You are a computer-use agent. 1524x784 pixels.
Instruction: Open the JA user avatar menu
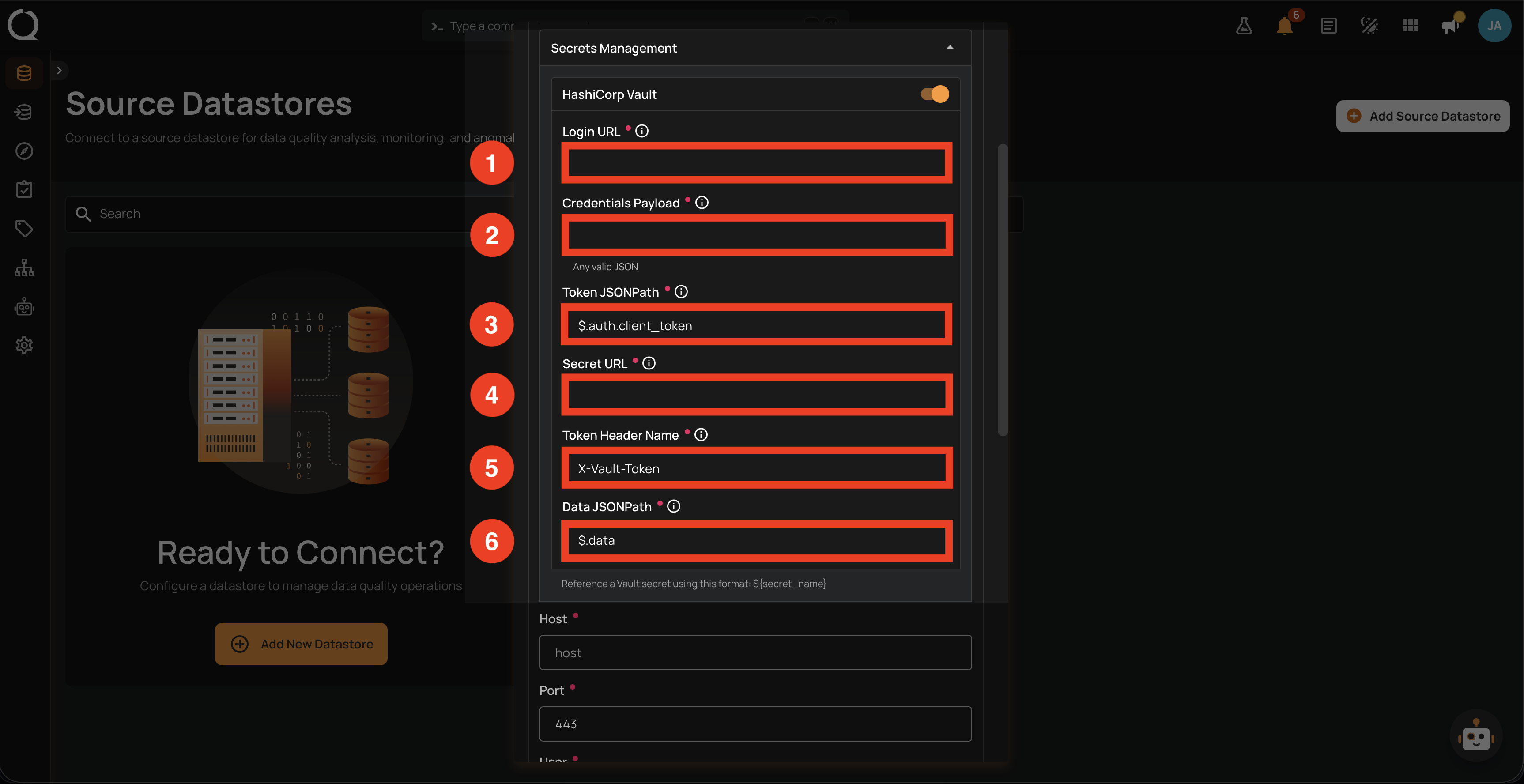tap(1494, 26)
